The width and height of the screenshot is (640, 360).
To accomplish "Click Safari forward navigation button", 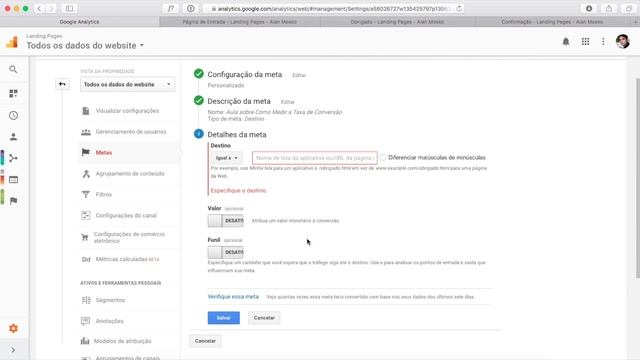I will [x=51, y=9].
